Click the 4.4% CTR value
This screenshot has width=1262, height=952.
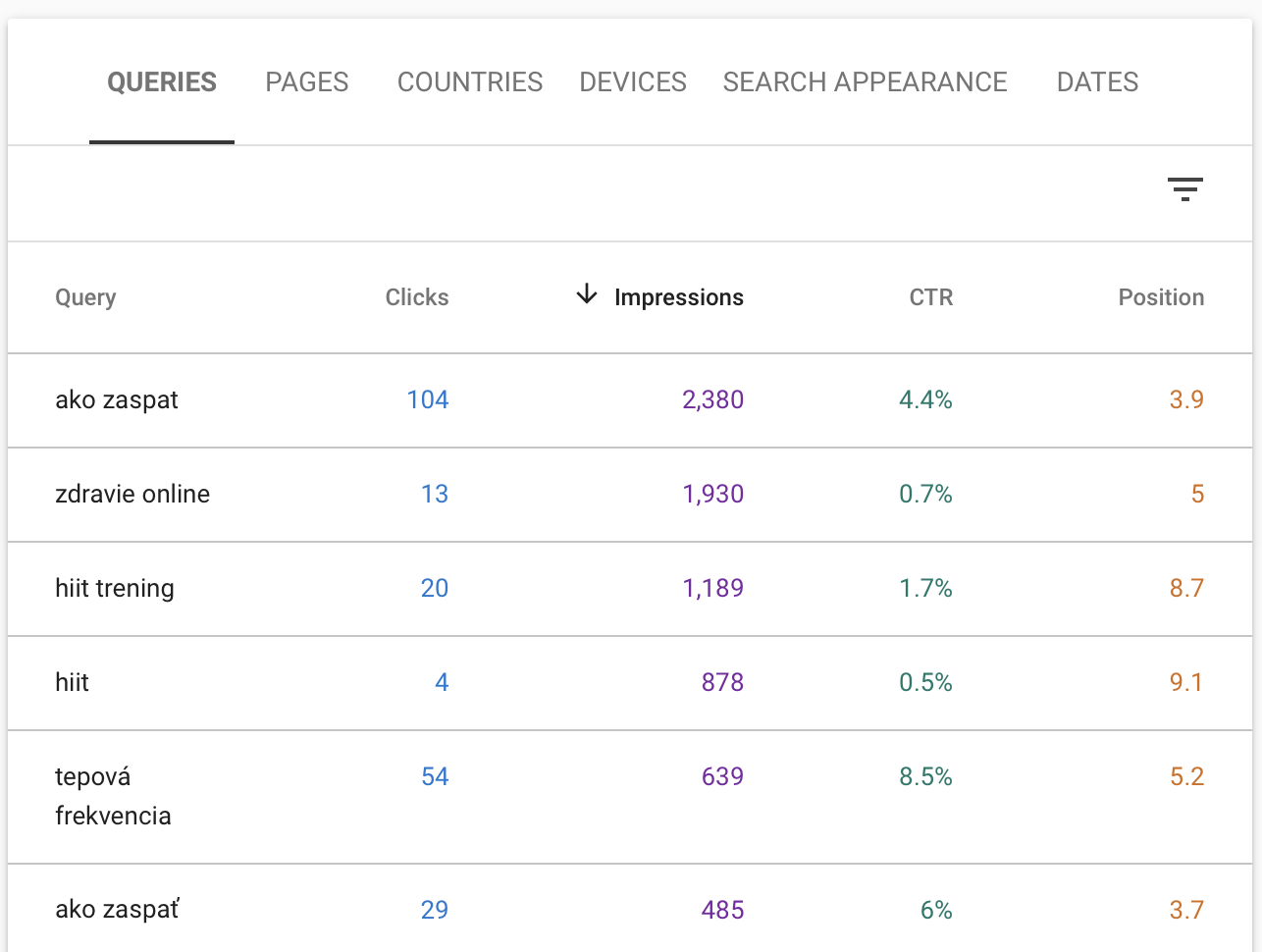point(925,399)
